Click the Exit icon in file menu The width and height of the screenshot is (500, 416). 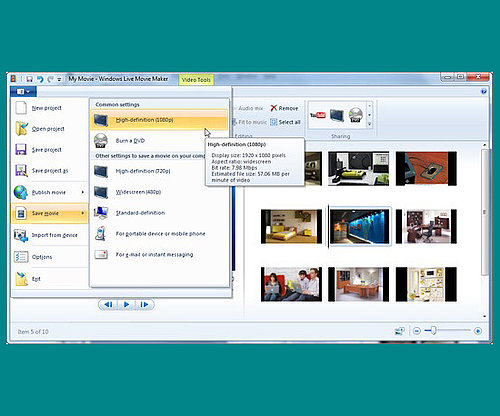pos(22,279)
